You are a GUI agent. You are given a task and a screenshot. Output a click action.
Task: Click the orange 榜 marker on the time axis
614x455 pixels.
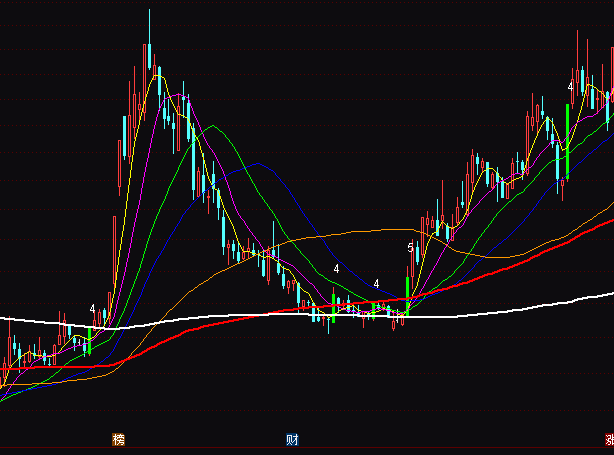(119, 440)
